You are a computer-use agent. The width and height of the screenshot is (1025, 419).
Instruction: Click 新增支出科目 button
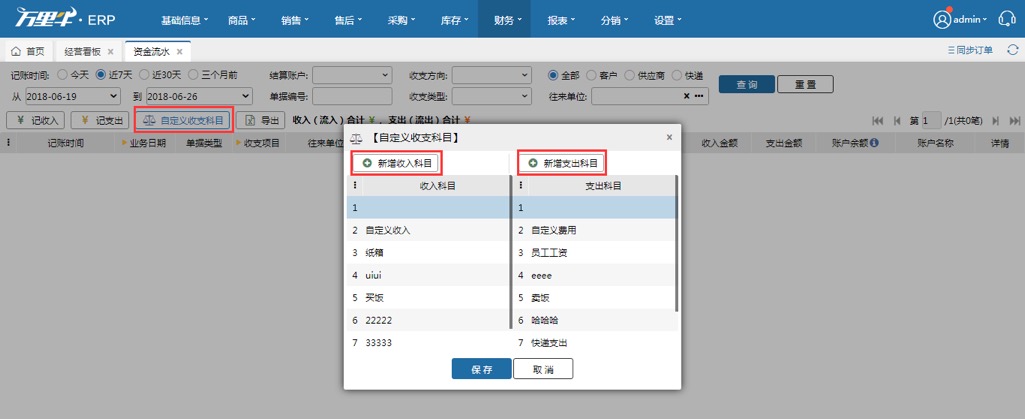tap(562, 162)
